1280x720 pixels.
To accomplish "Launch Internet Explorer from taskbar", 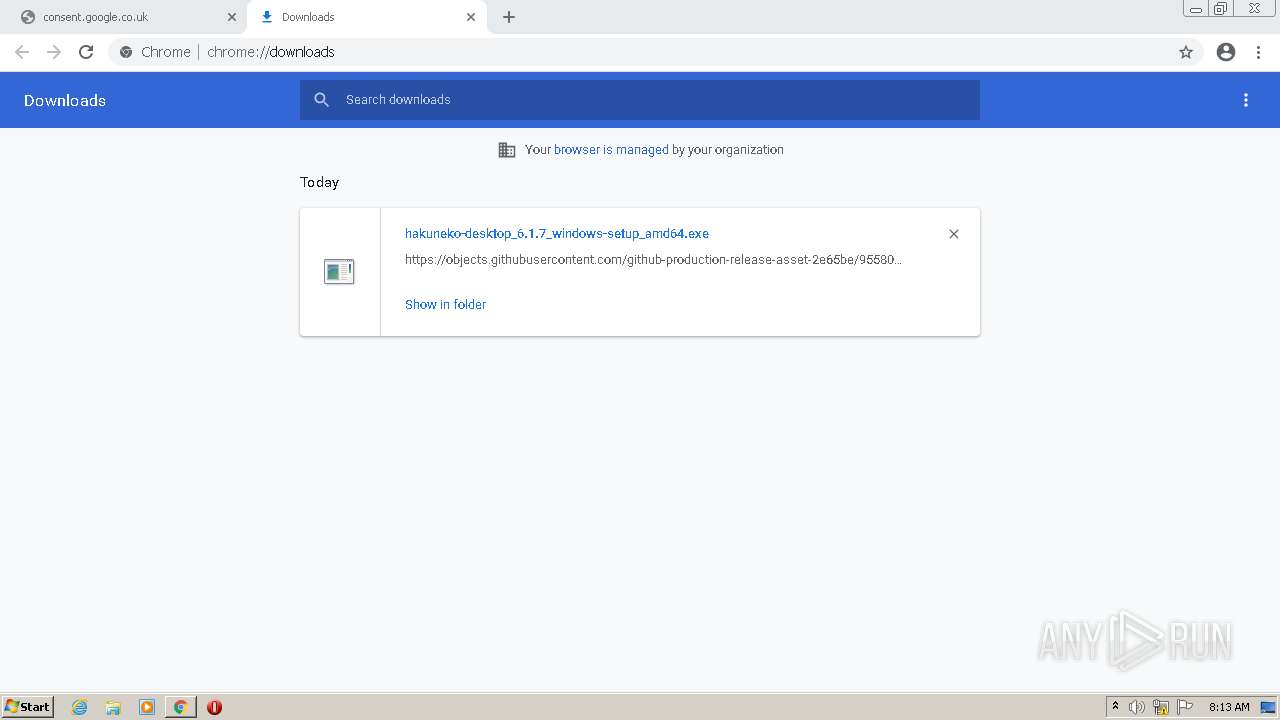I will (80, 707).
